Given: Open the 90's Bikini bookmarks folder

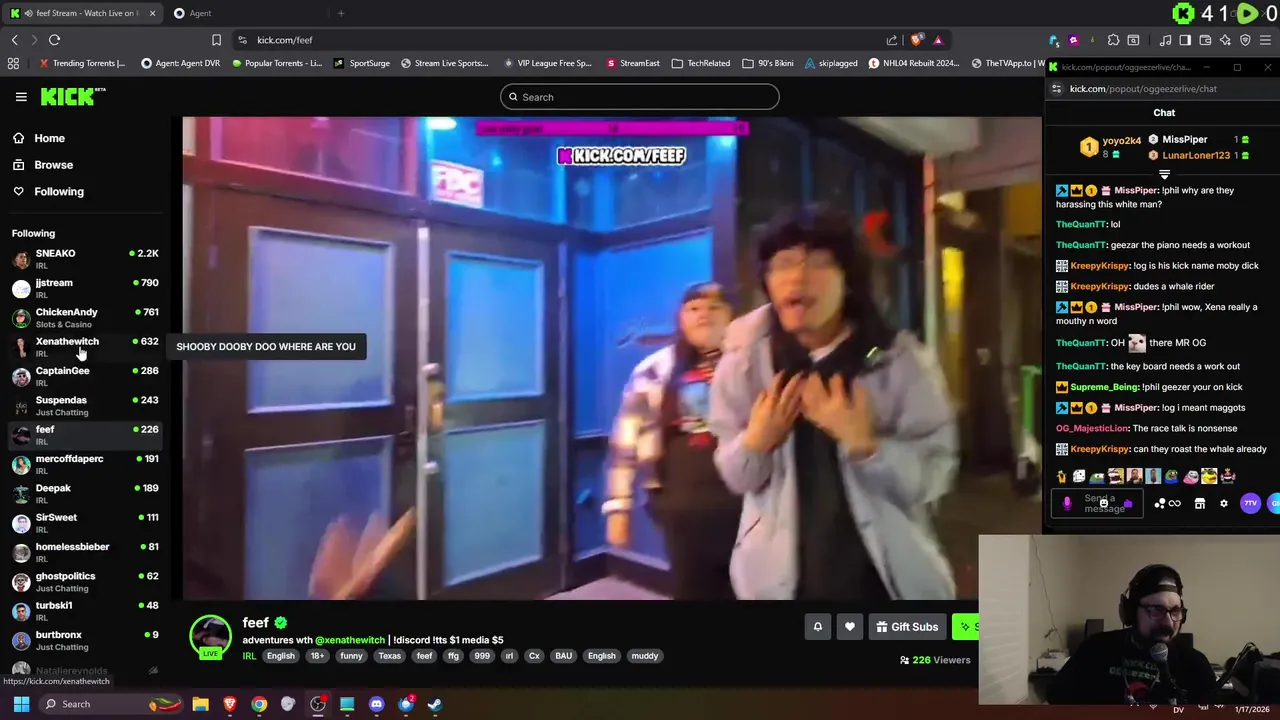Looking at the screenshot, I should pos(768,63).
